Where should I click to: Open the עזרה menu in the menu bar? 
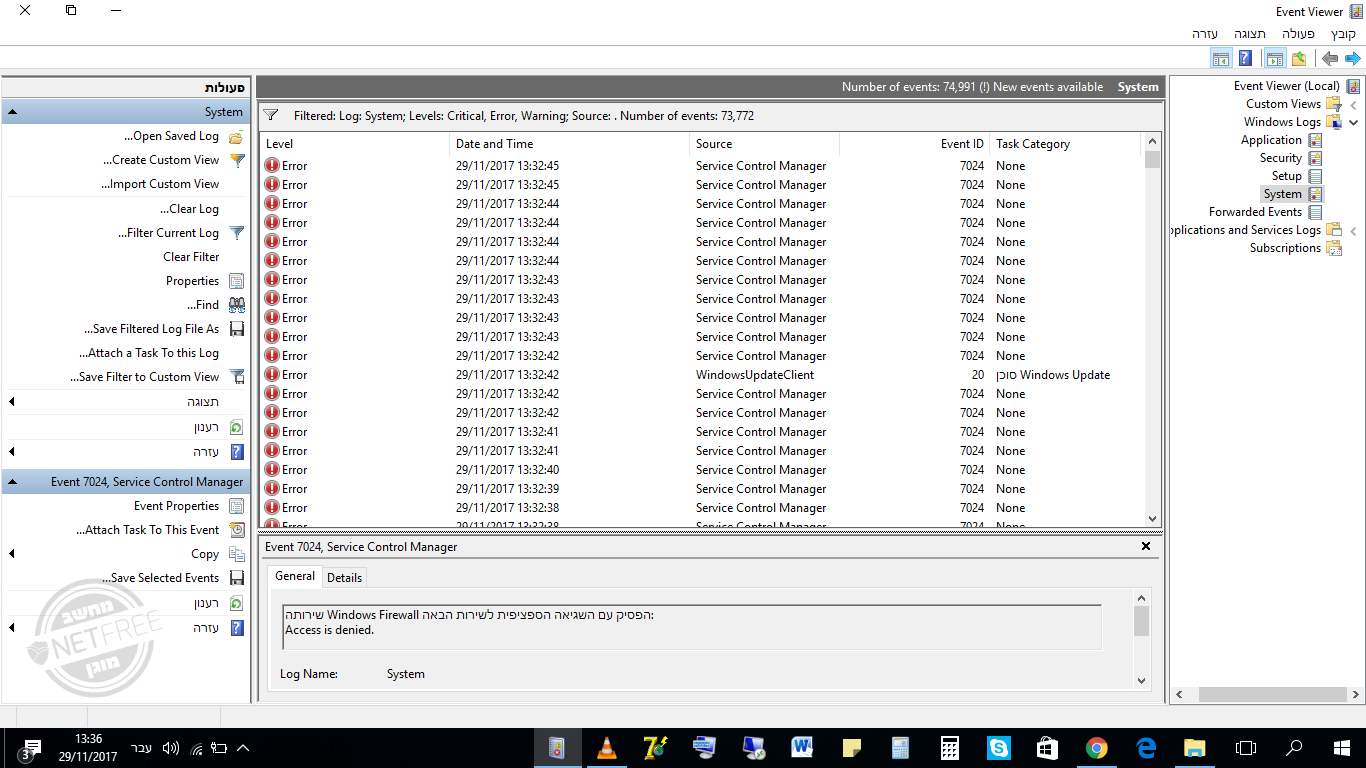point(1205,34)
